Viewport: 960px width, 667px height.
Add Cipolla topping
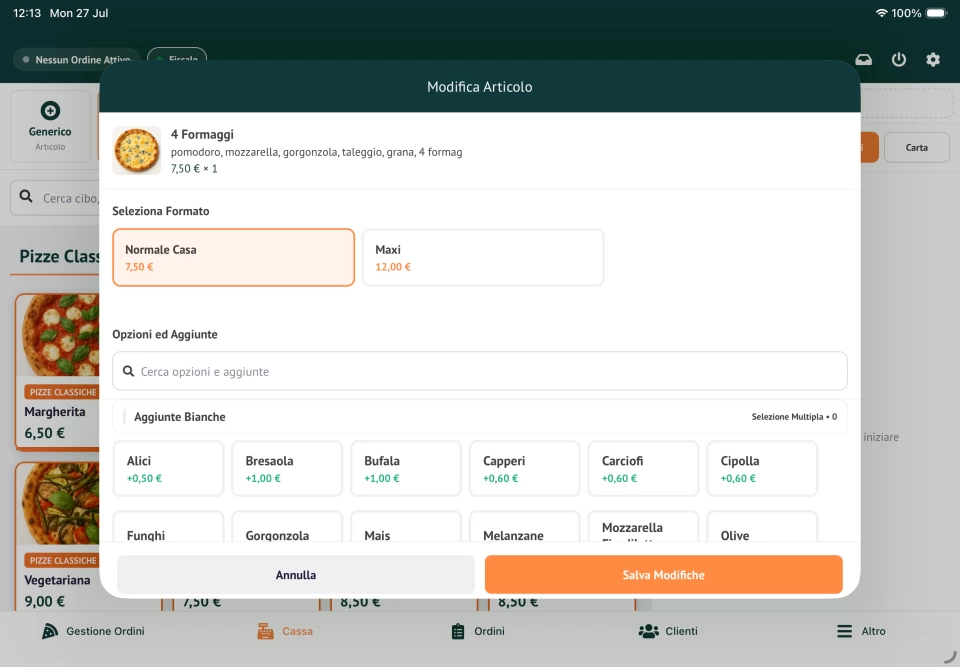[762, 469]
